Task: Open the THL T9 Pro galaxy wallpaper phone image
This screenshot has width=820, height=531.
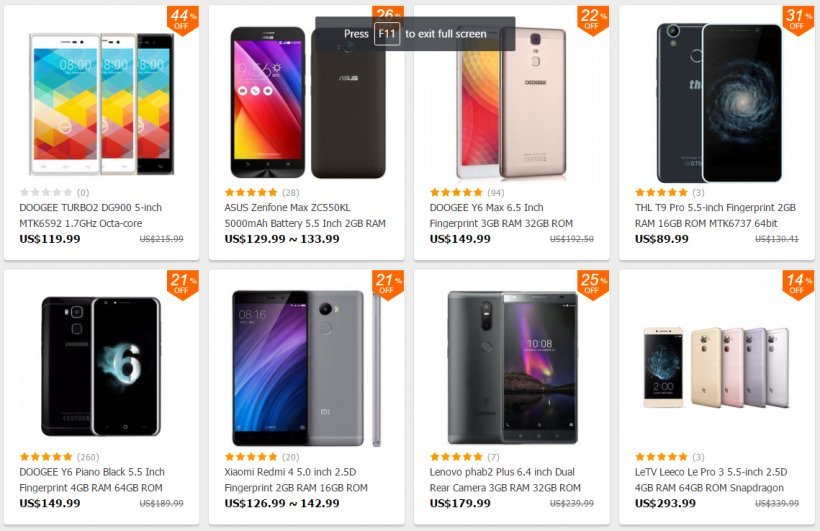Action: tap(720, 103)
